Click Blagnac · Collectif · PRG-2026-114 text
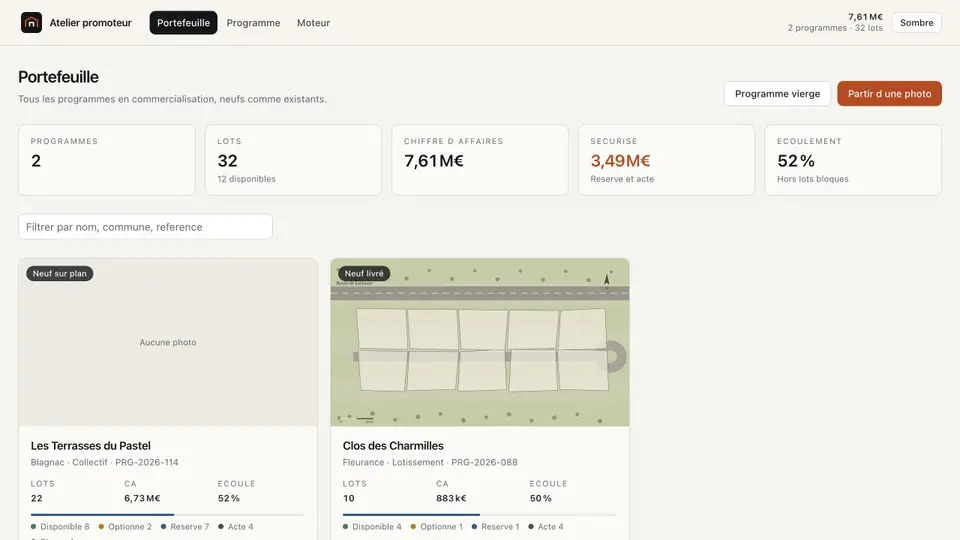This screenshot has height=540, width=960. tap(105, 462)
